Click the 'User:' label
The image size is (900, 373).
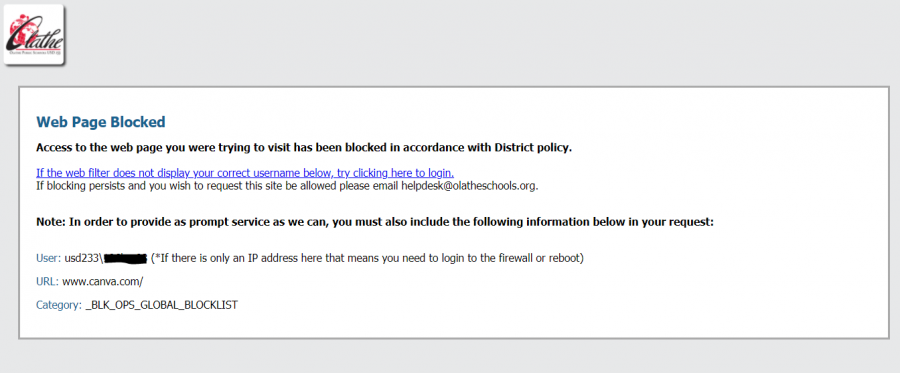(48, 258)
